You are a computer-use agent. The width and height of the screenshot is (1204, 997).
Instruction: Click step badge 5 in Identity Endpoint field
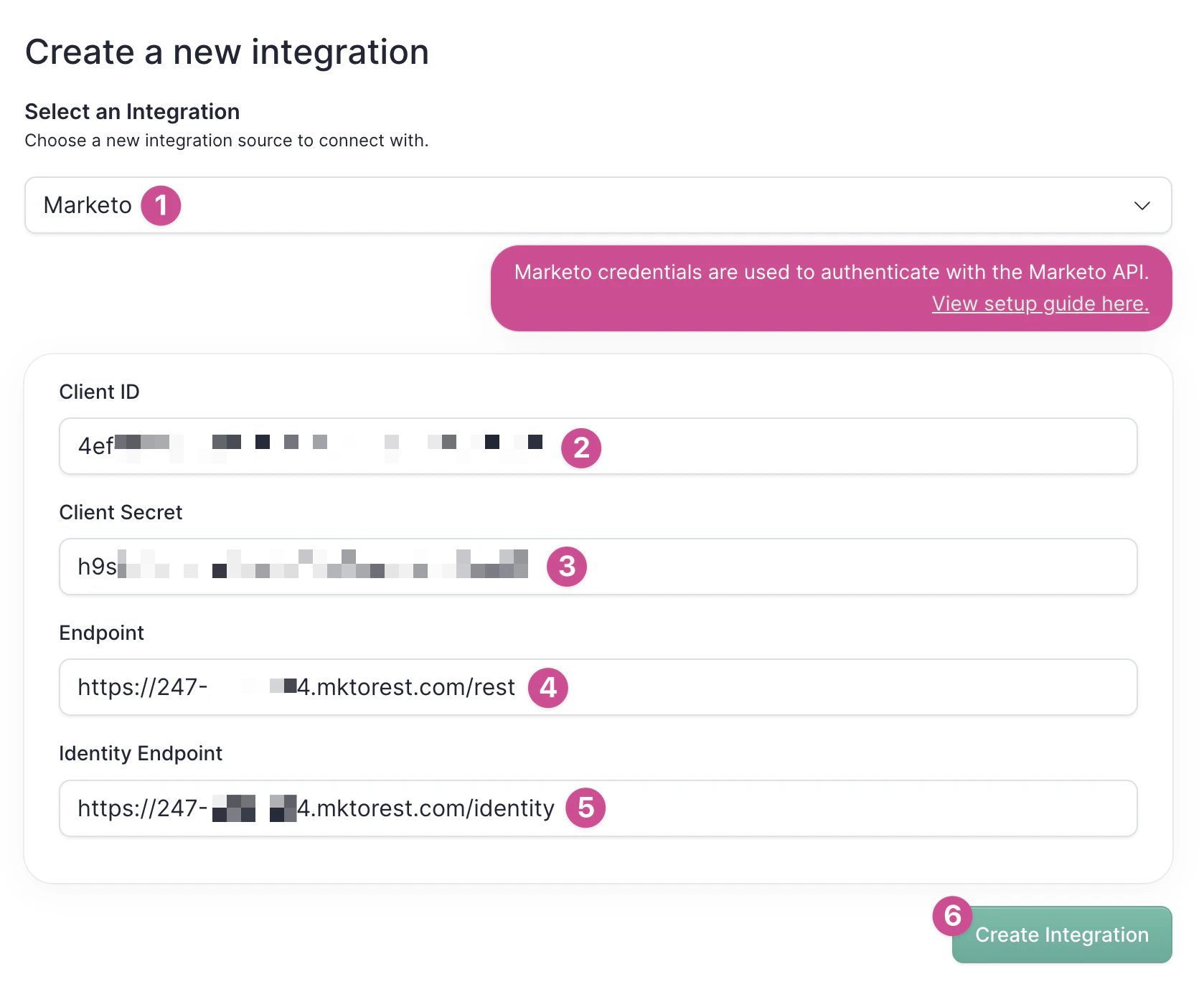[x=585, y=808]
